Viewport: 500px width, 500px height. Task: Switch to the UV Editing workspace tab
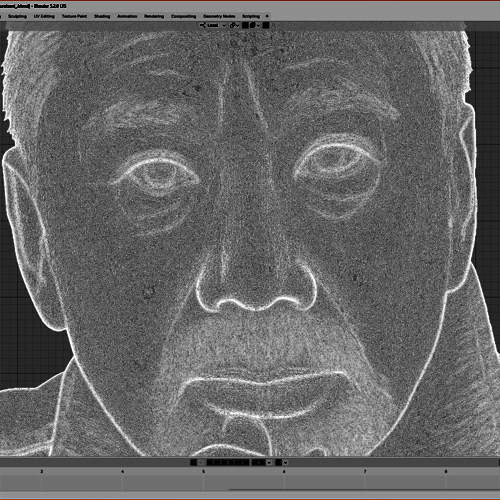pos(44,16)
